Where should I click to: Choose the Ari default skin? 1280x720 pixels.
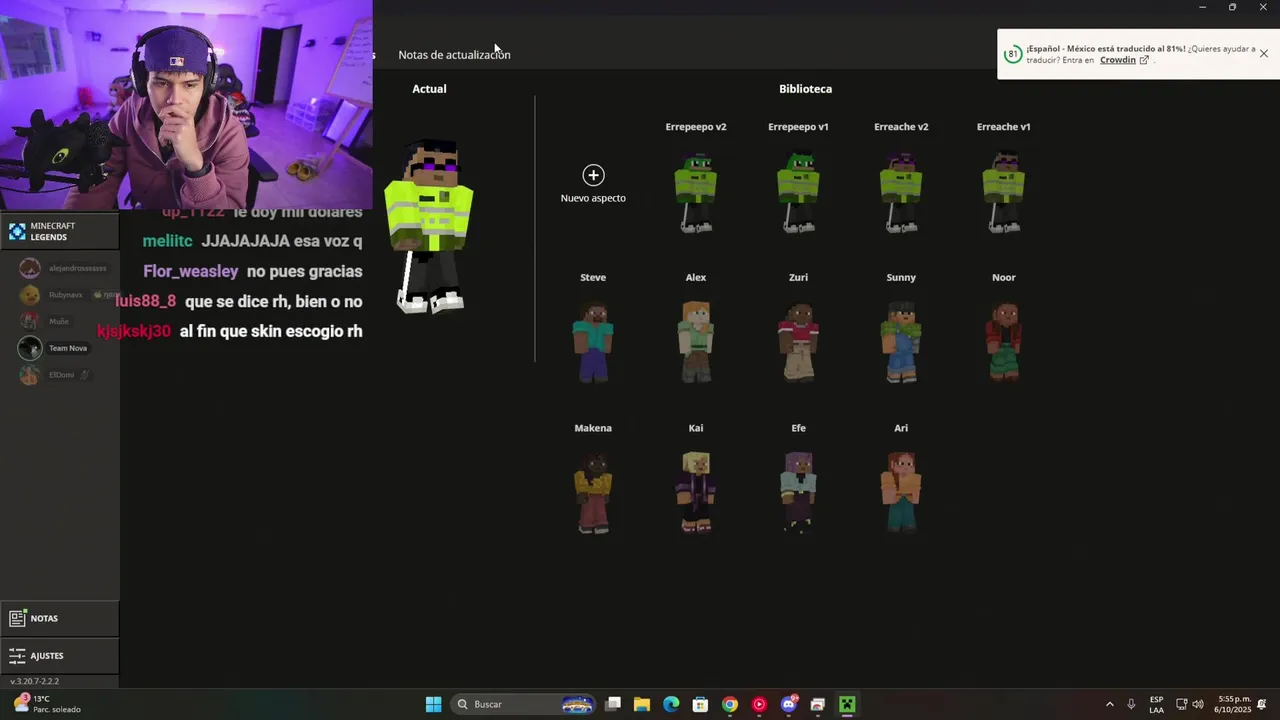coord(901,493)
